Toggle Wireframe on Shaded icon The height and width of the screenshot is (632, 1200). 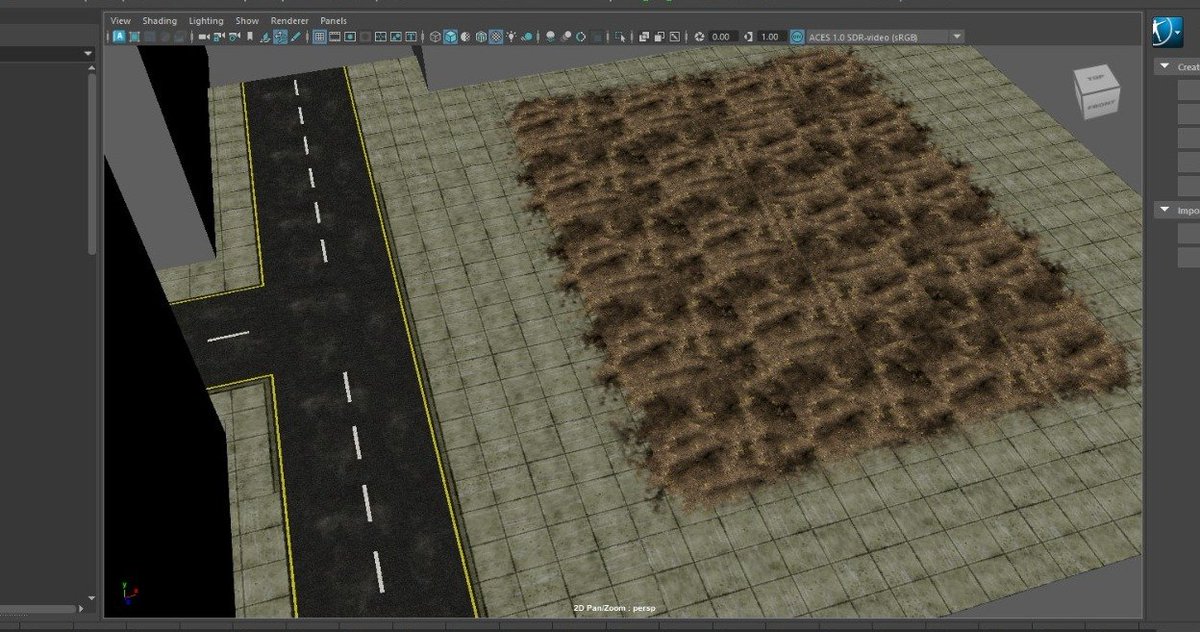coord(480,36)
